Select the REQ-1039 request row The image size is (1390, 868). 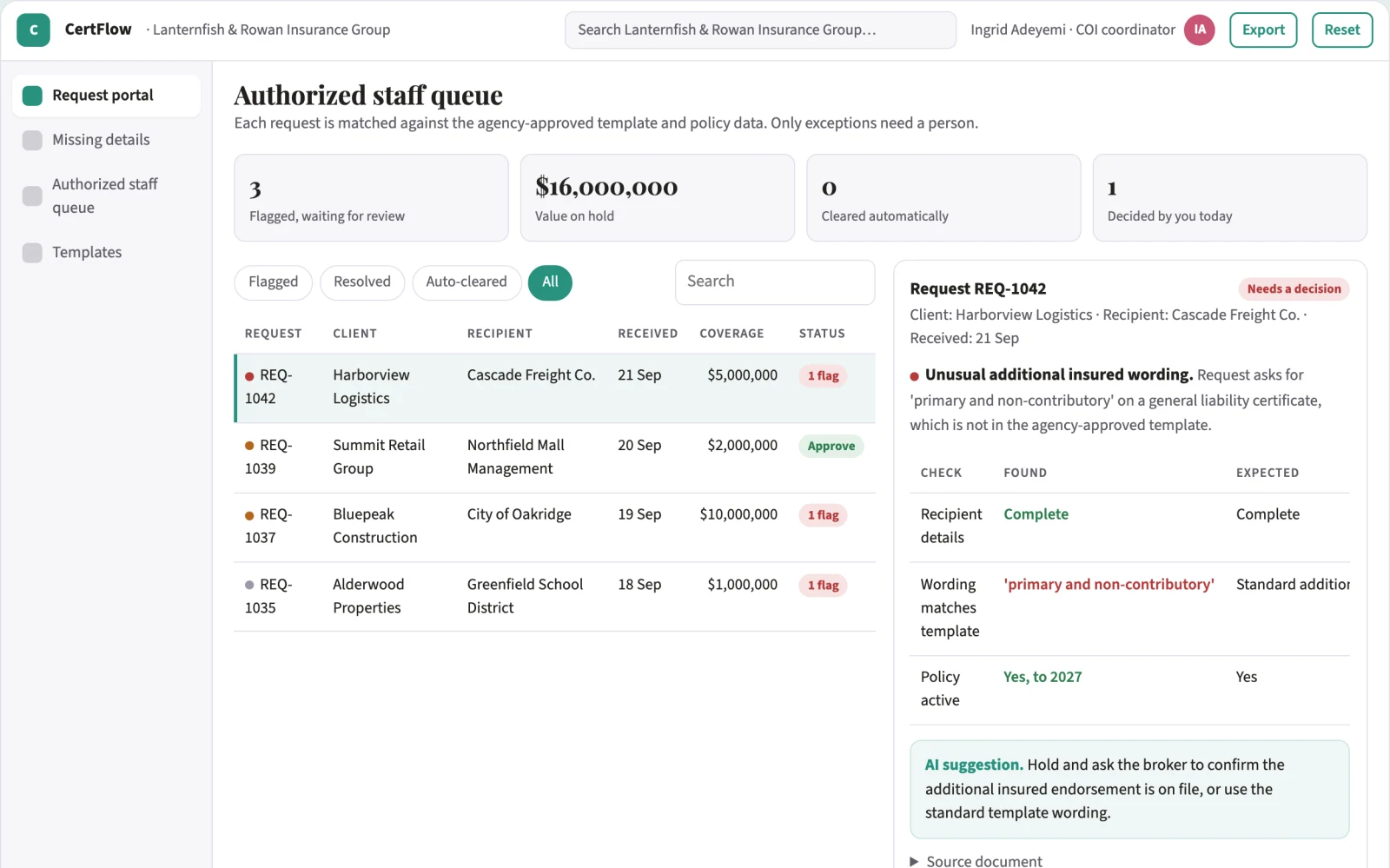click(x=554, y=458)
